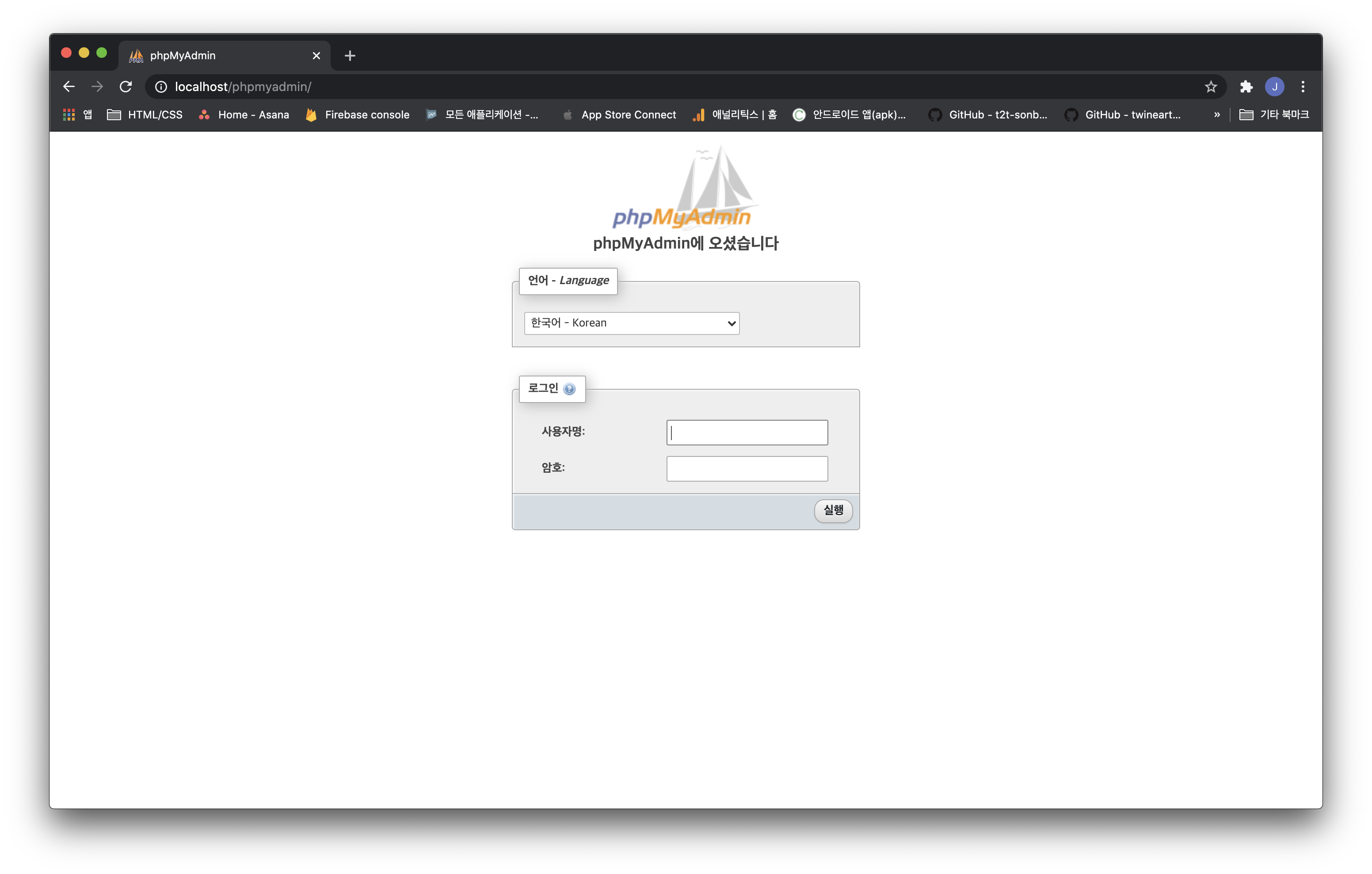This screenshot has height=874, width=1372.
Task: Open the 앱 apps grid icon
Action: tap(69, 114)
